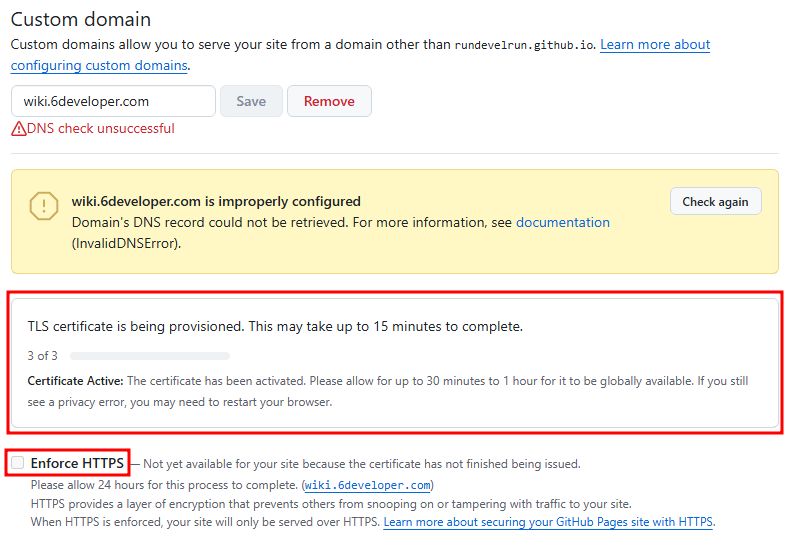Open the configuring custom domains link
Screen dimensions: 792x560
pos(99,65)
